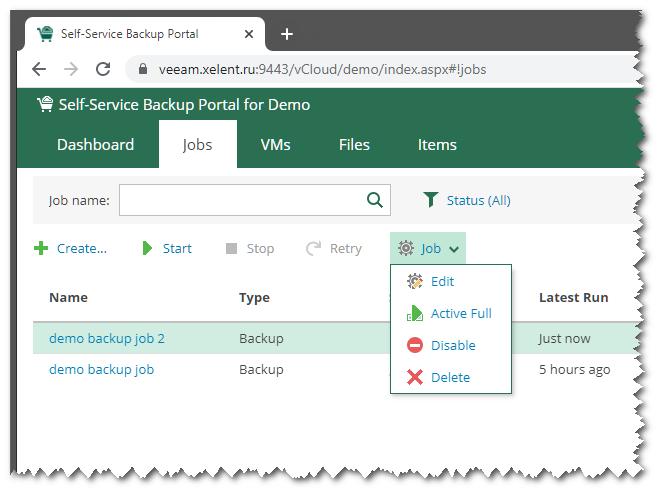Click the green plus Create icon
This screenshot has width=662, height=495.
tap(41, 248)
